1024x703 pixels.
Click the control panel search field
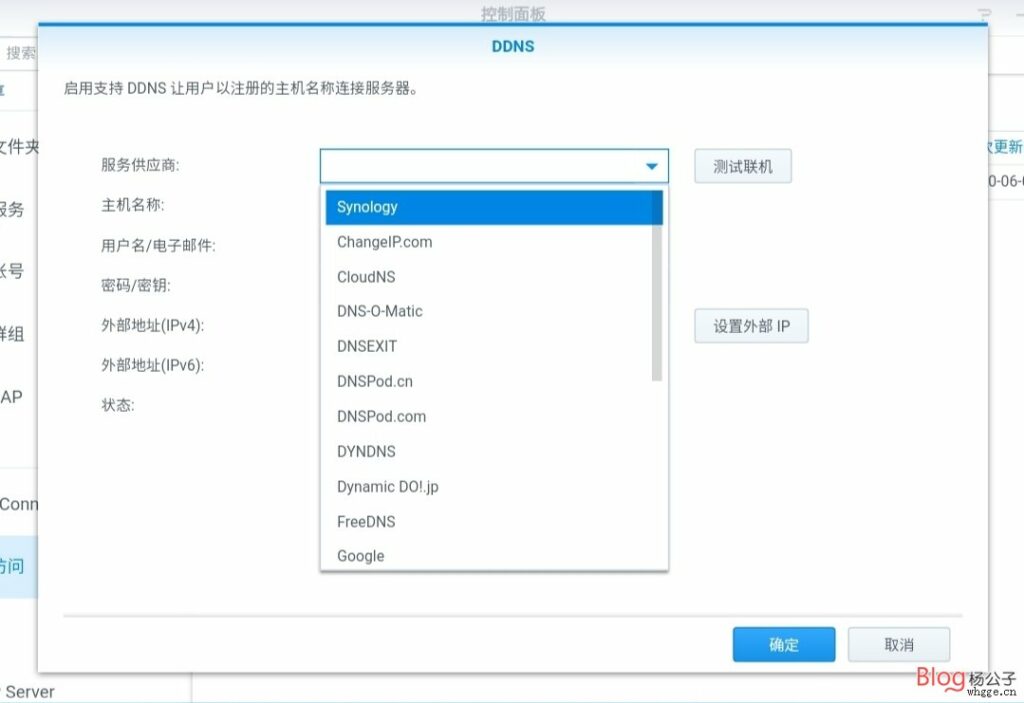pyautogui.click(x=20, y=53)
